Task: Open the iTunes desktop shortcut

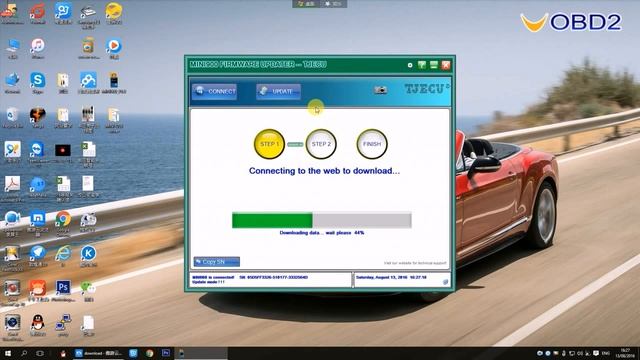Action: pos(38,48)
